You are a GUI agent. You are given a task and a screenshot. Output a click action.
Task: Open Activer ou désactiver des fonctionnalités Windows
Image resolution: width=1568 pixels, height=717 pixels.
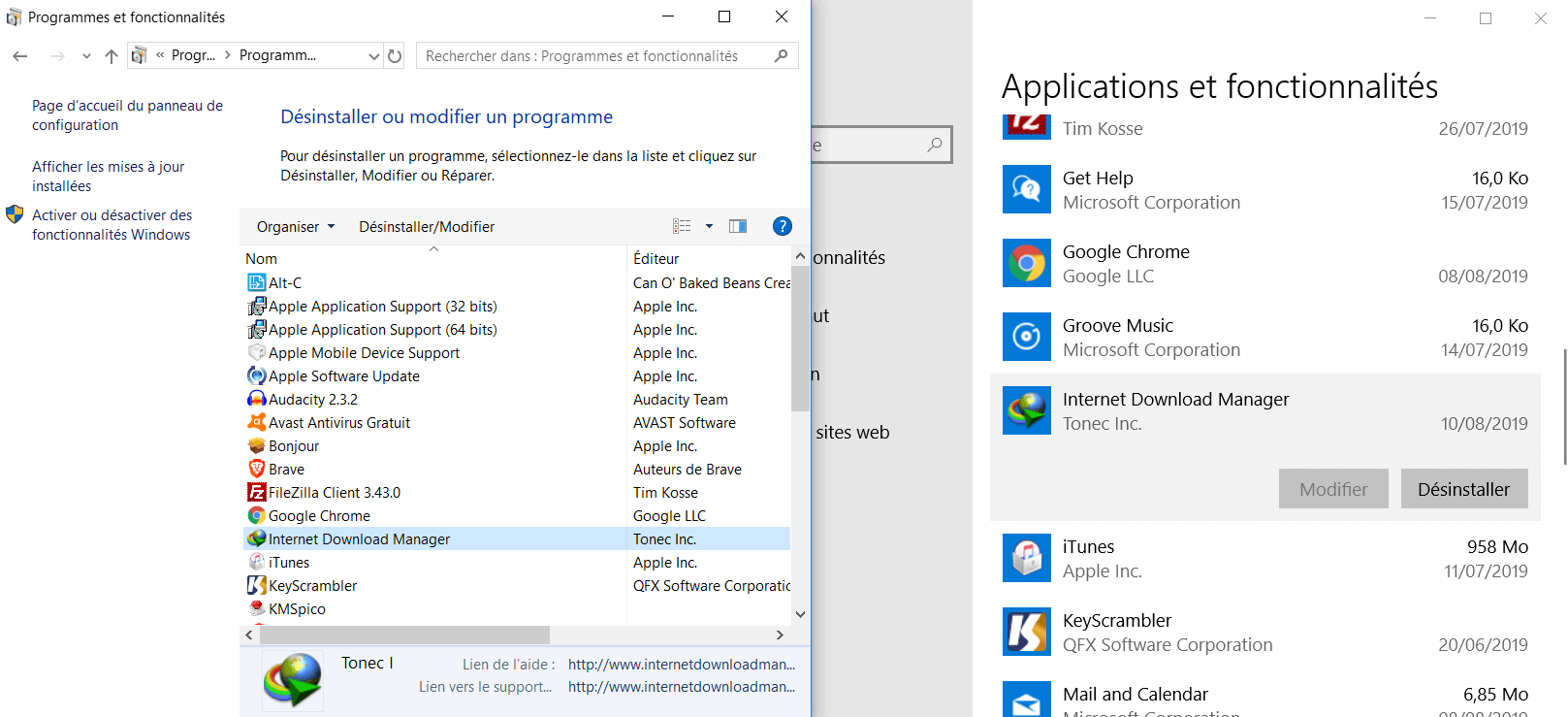112,225
